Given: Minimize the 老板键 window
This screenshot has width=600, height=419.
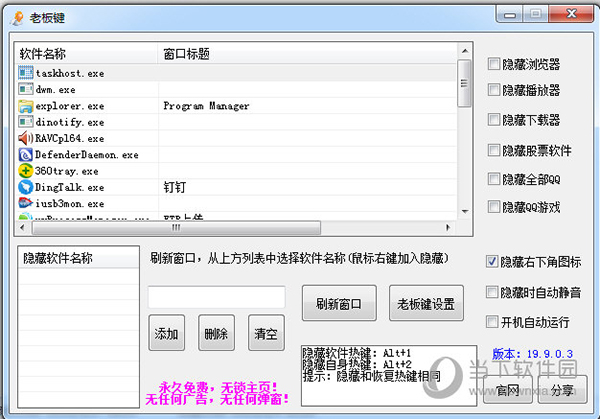Looking at the screenshot, I should coord(510,15).
